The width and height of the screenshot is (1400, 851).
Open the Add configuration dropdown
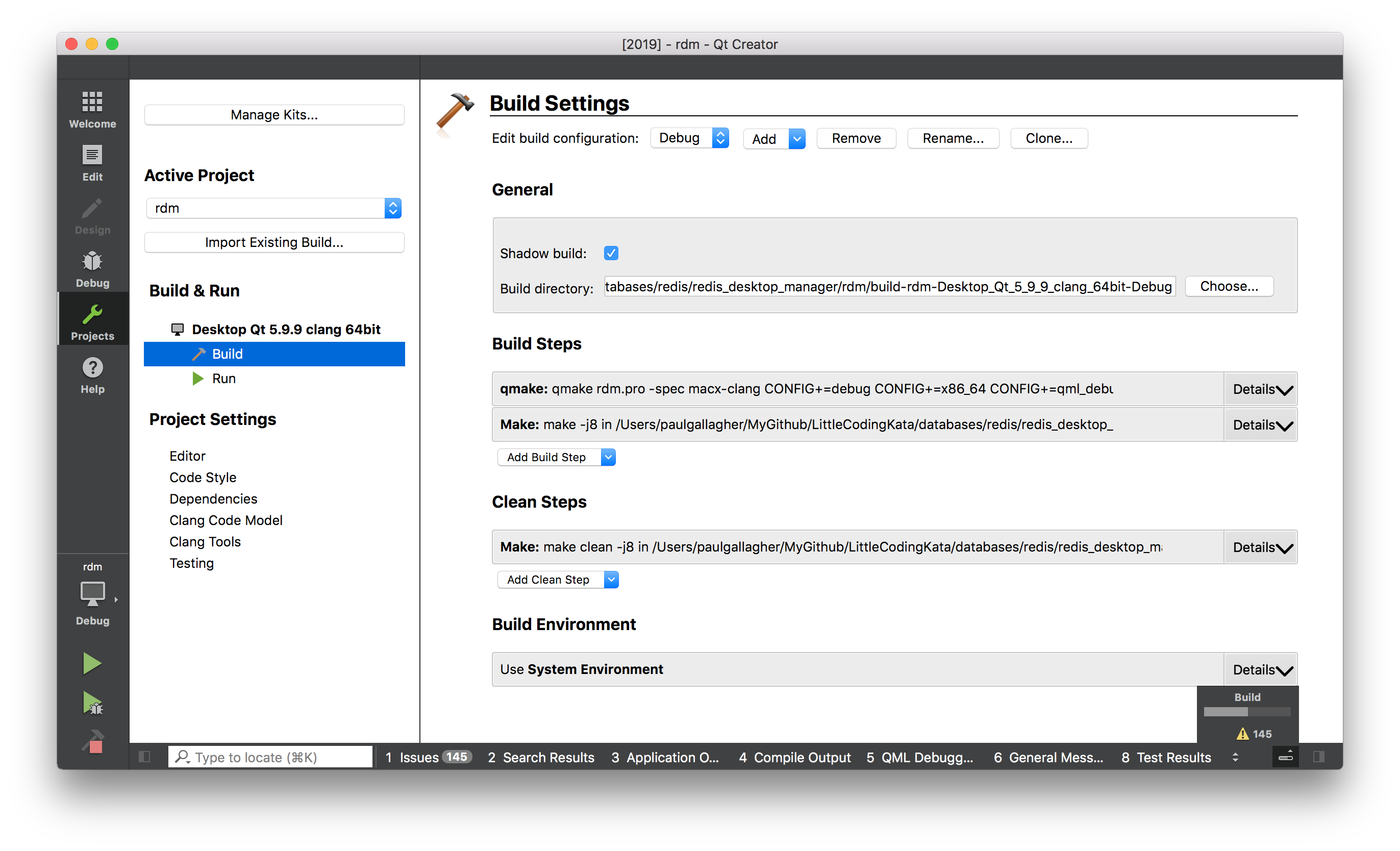click(774, 139)
